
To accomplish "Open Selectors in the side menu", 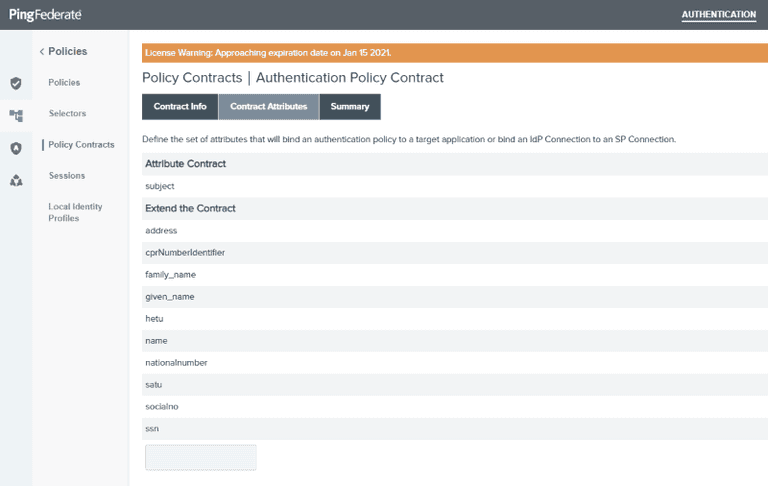I will [67, 113].
